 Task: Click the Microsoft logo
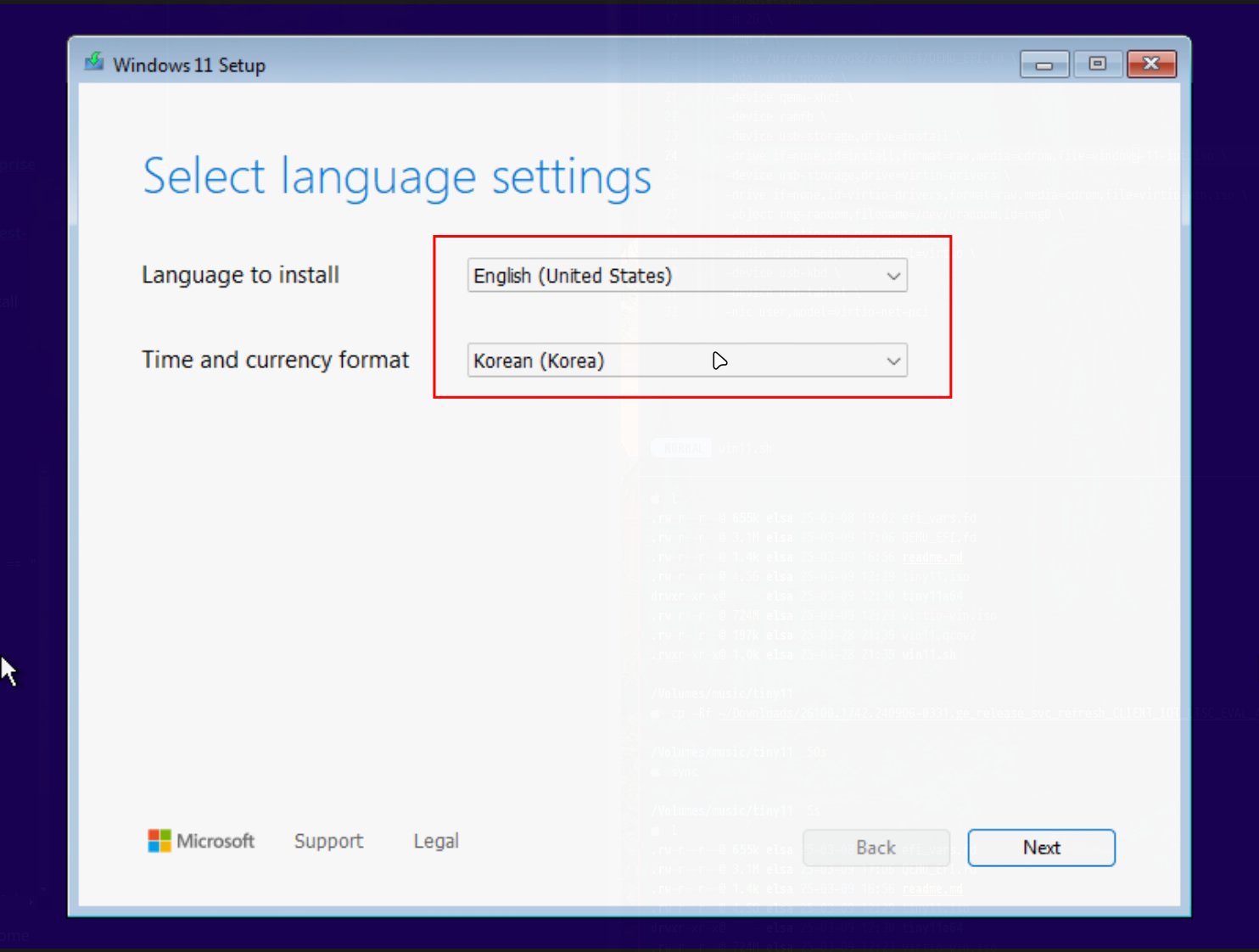click(201, 841)
